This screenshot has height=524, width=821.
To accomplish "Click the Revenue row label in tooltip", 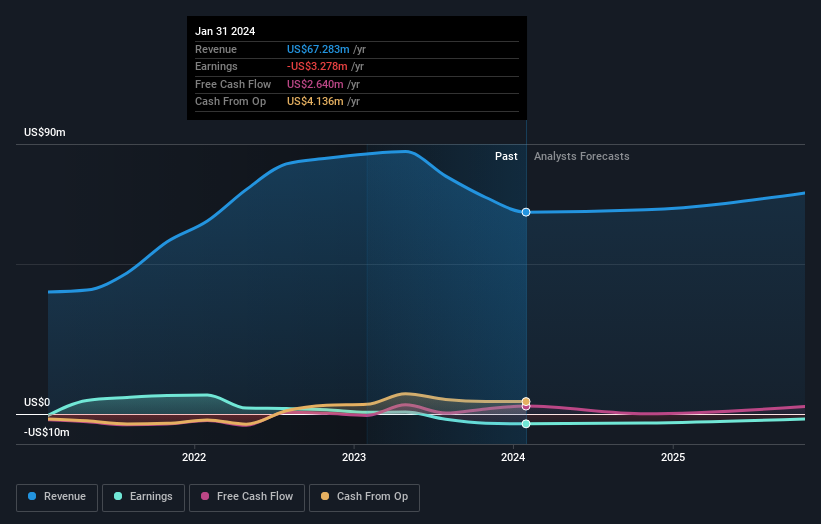I will coord(216,49).
